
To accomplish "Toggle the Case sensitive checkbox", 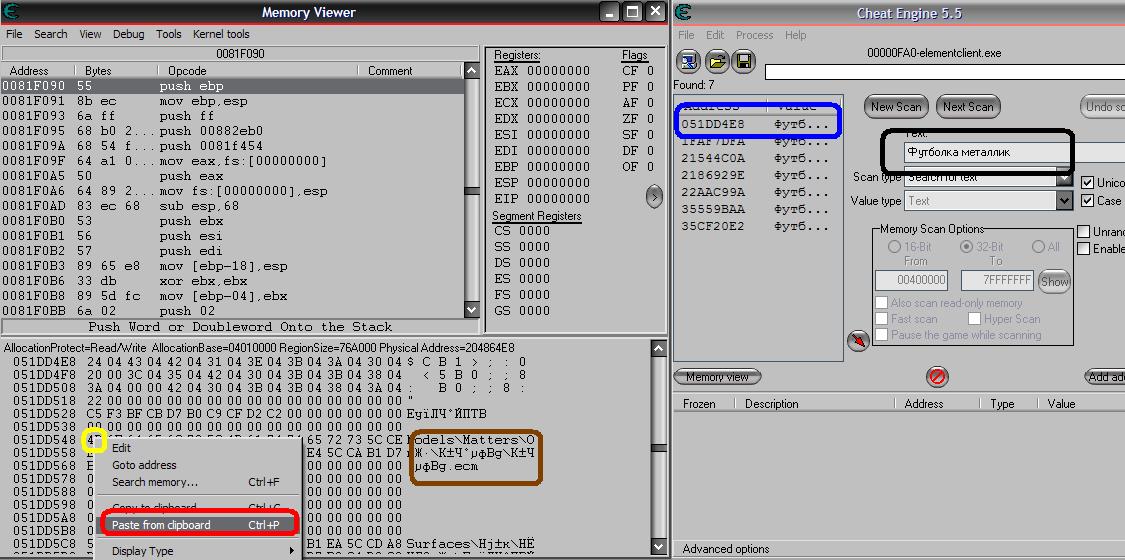I will click(1087, 201).
